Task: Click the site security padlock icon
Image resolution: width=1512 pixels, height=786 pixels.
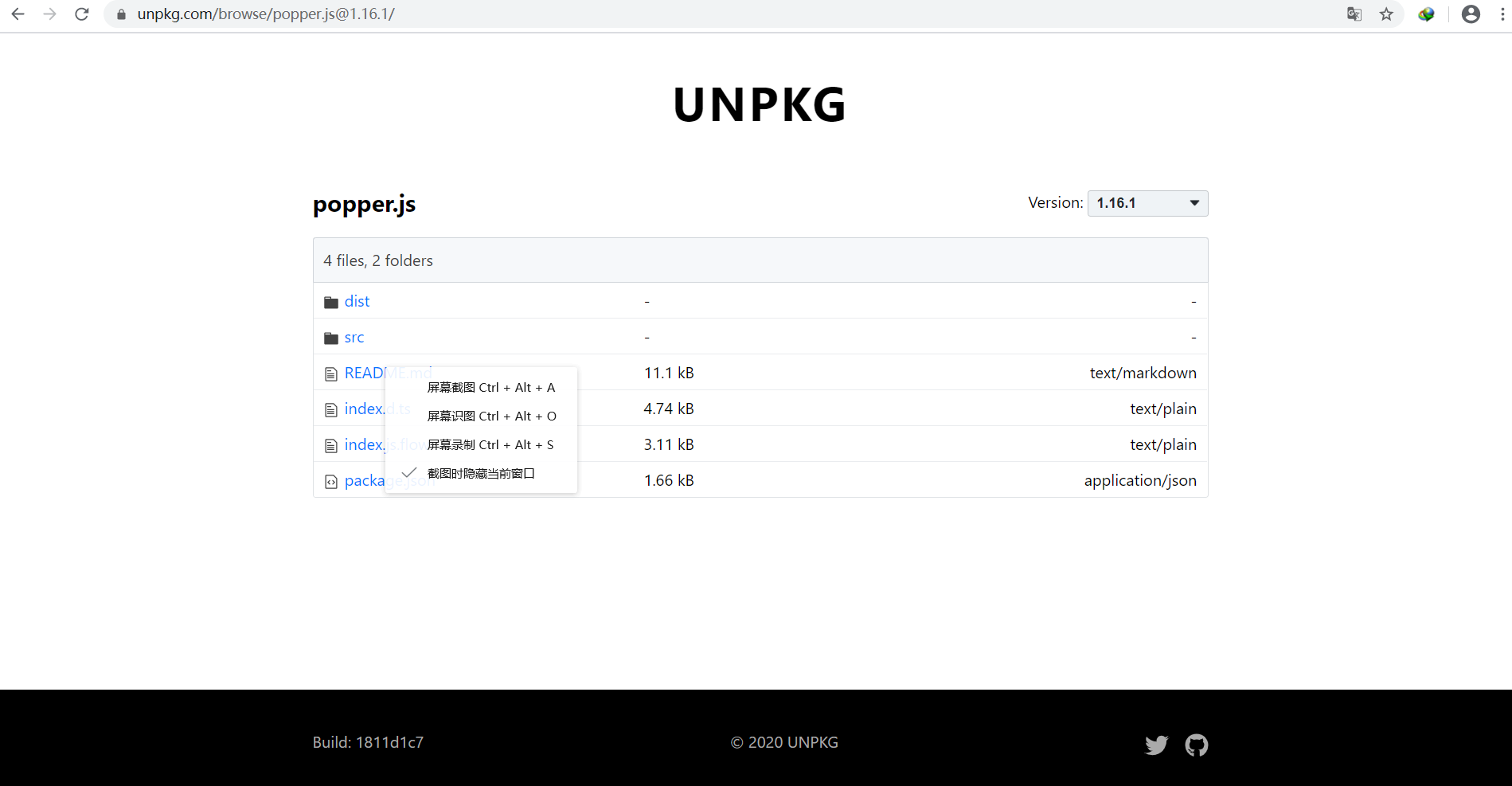Action: (120, 14)
